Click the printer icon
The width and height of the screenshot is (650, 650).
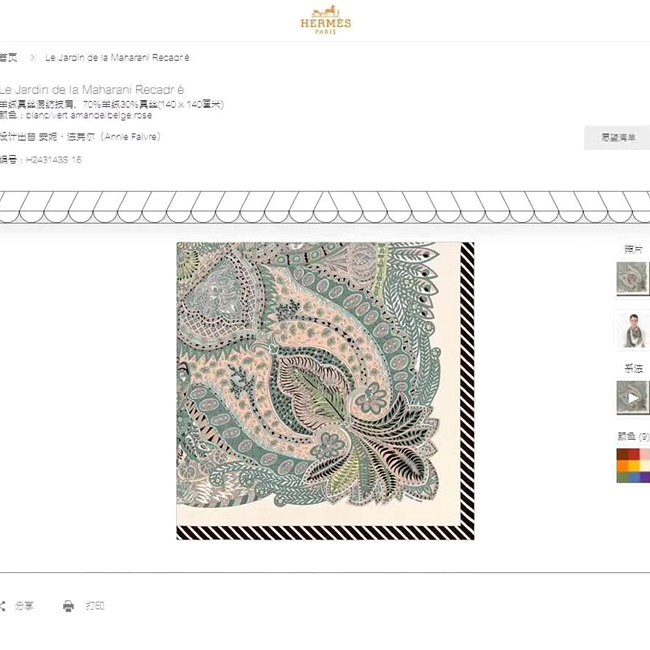click(x=68, y=606)
